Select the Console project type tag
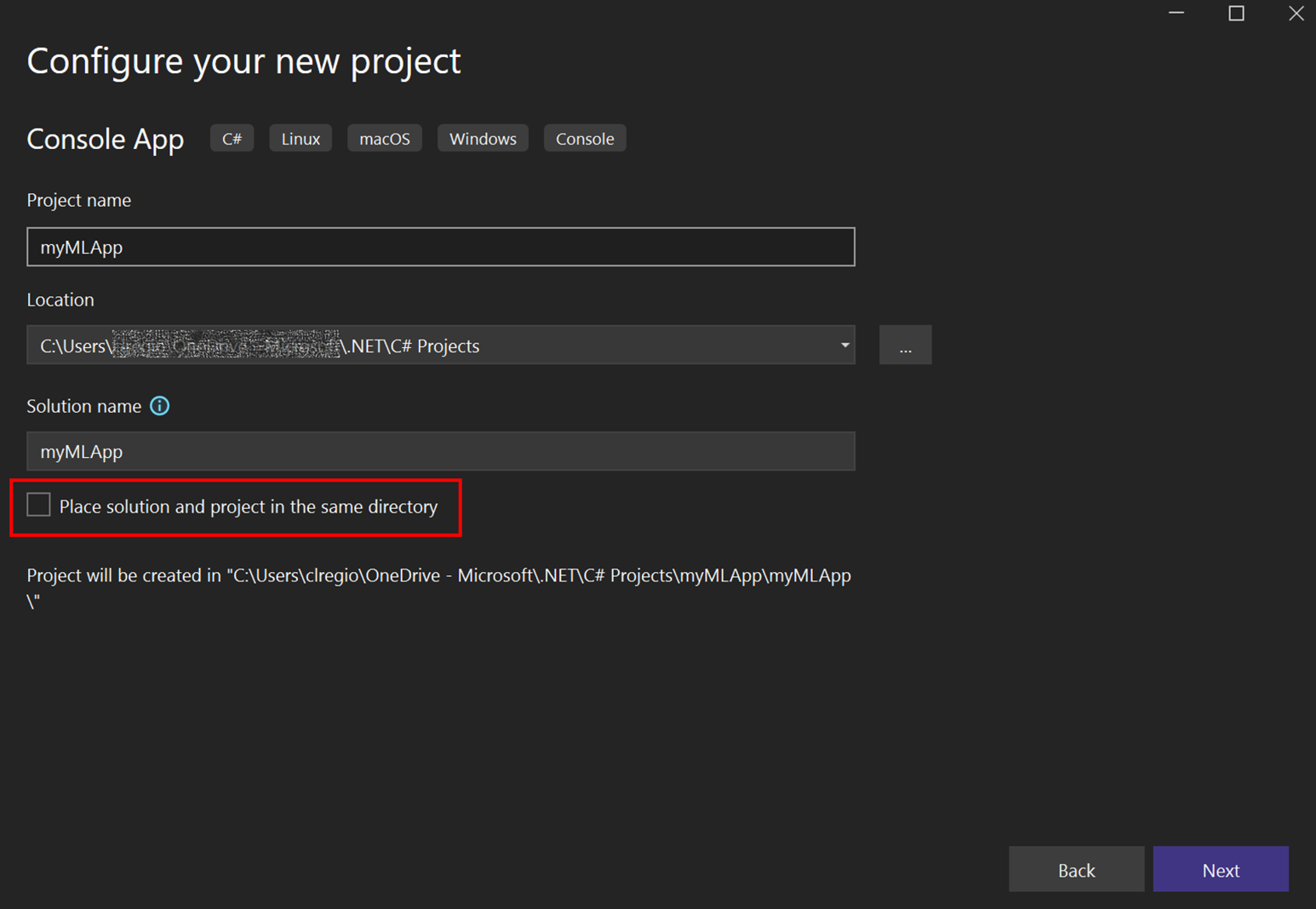The height and width of the screenshot is (909, 1316). point(585,138)
